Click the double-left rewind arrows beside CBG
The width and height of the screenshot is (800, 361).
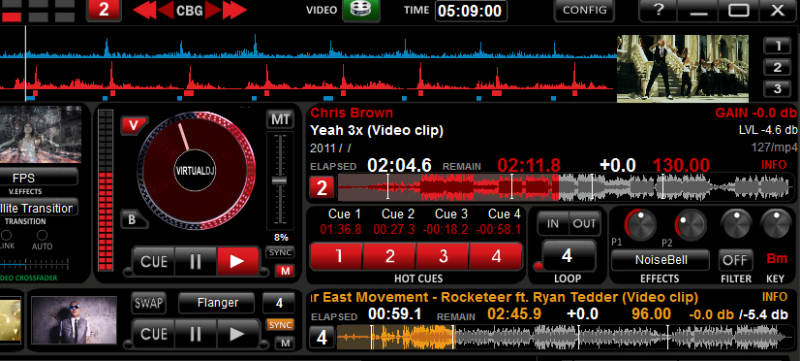point(144,10)
